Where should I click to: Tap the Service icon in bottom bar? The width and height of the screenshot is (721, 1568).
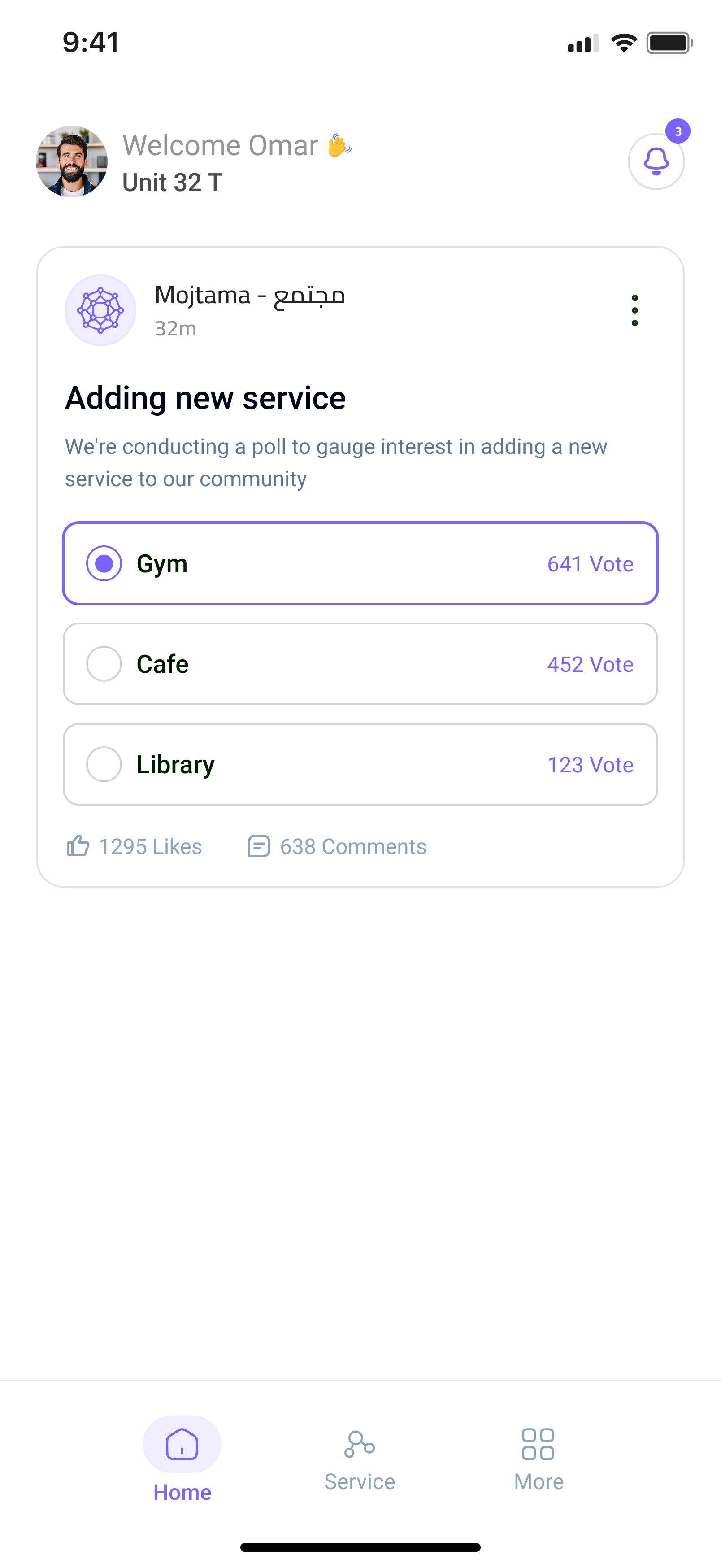(x=359, y=1444)
